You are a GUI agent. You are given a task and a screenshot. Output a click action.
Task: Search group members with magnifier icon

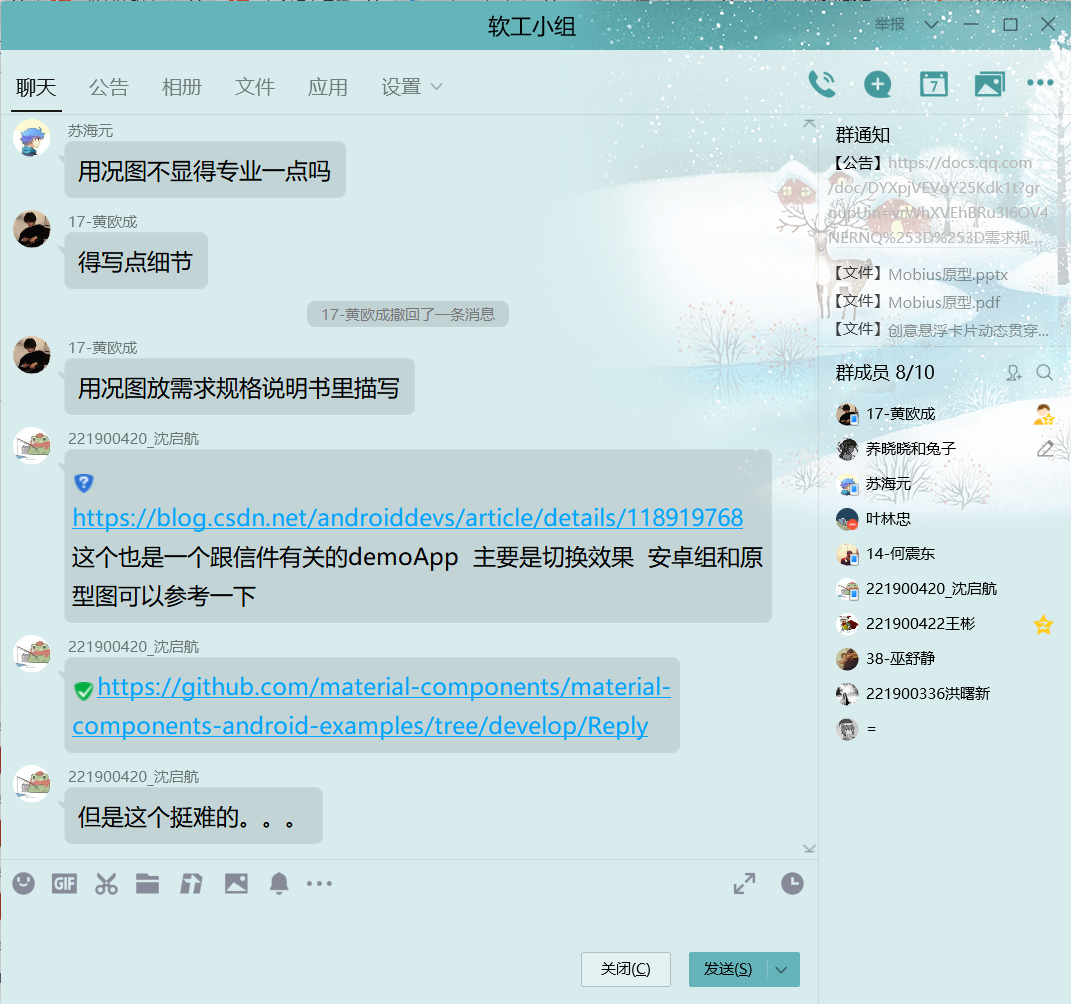(1044, 373)
